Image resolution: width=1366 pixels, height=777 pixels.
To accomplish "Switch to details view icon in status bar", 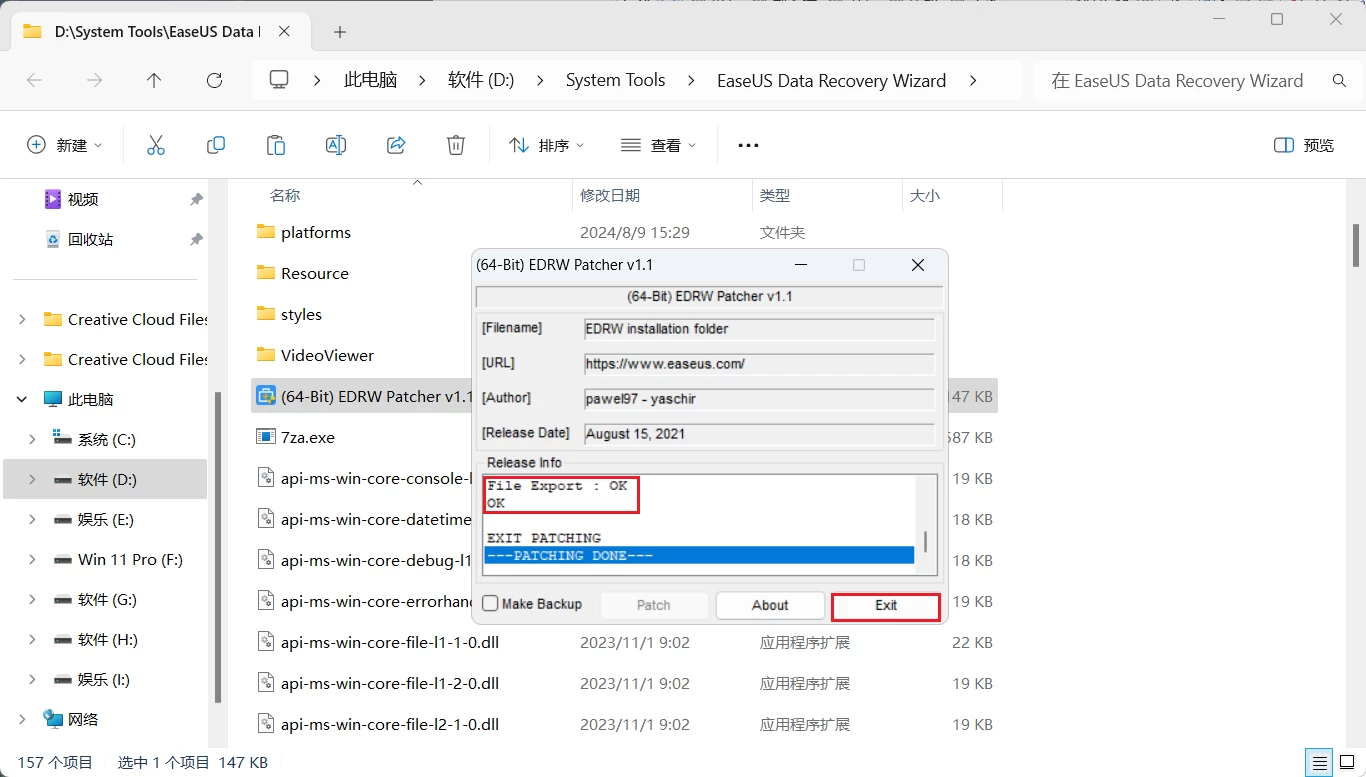I will [1320, 762].
